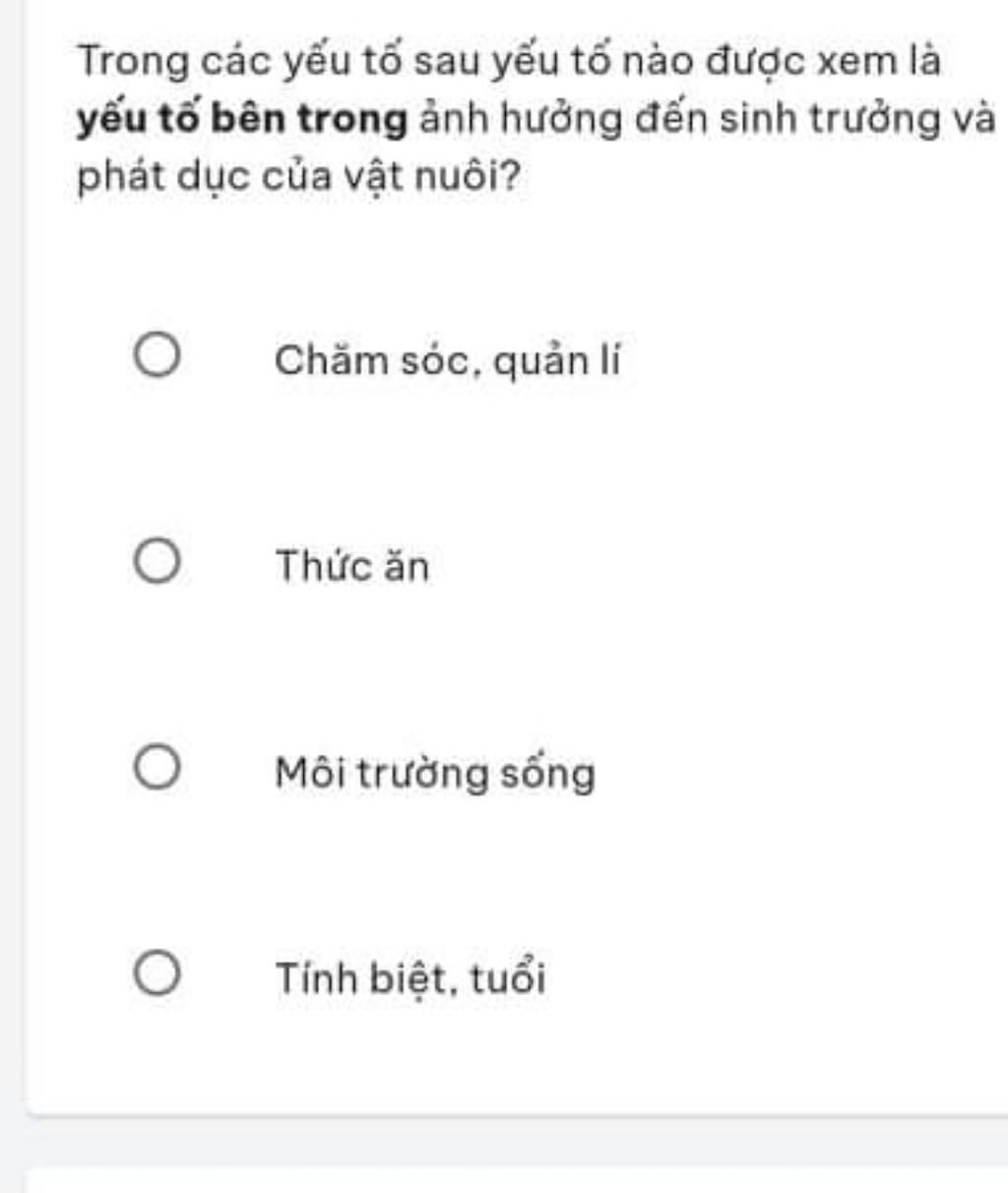Click the word "tuổi" in the last option

click(508, 978)
